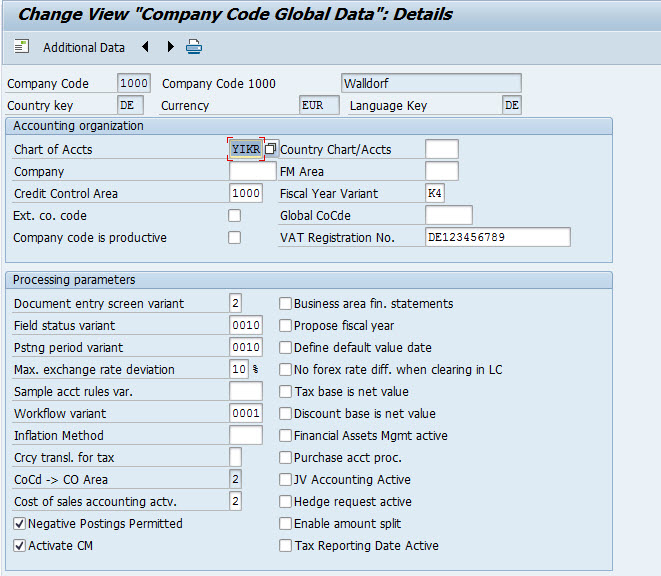Screen dimensions: 661x576
Task: Edit Fiscal Year Variant K4 field
Action: 435,193
